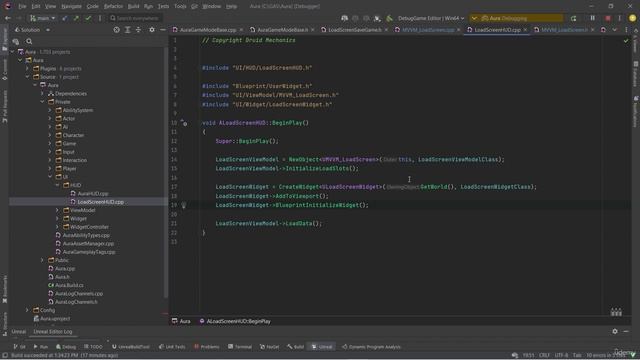Click the Build hammer icon in toolbar
This screenshot has width=640, height=360.
coord(389,18)
